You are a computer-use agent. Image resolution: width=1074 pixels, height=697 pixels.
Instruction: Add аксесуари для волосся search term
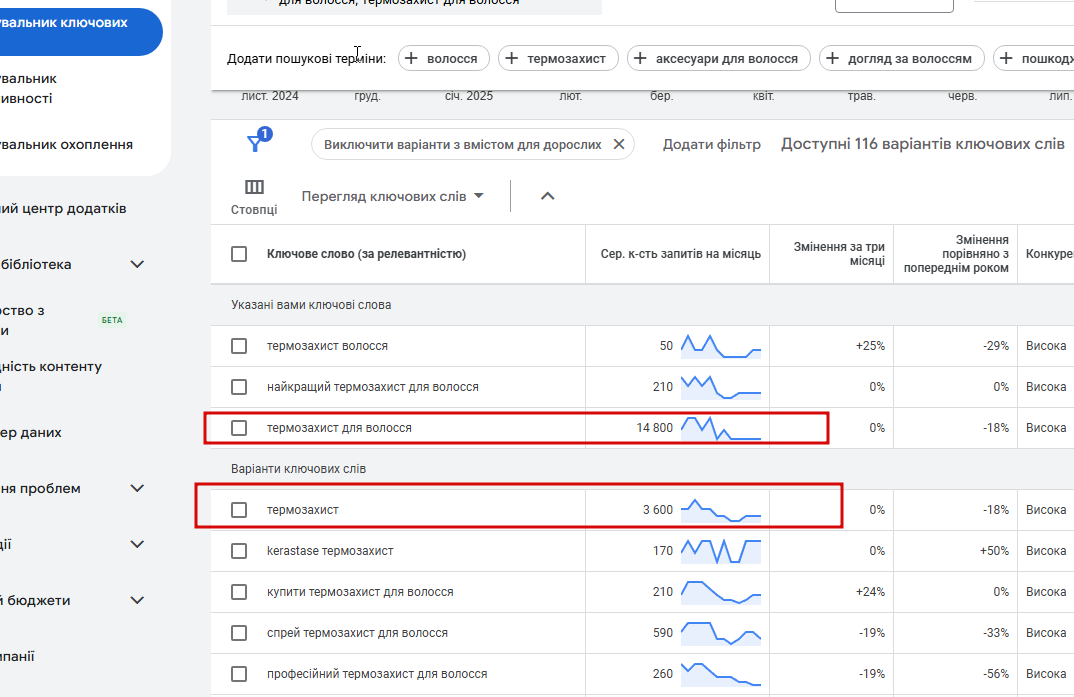(718, 59)
